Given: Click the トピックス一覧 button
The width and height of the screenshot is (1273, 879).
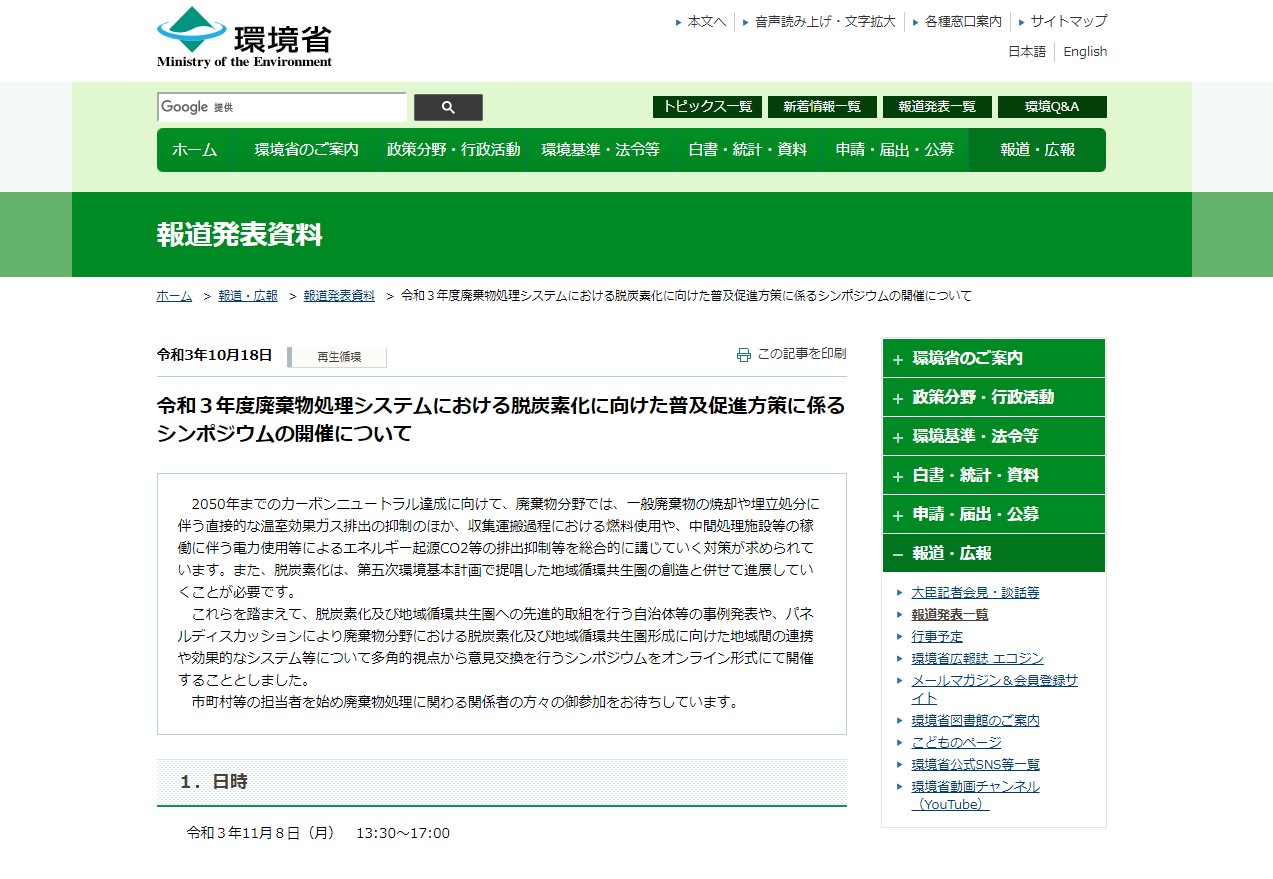Looking at the screenshot, I should click(x=707, y=107).
